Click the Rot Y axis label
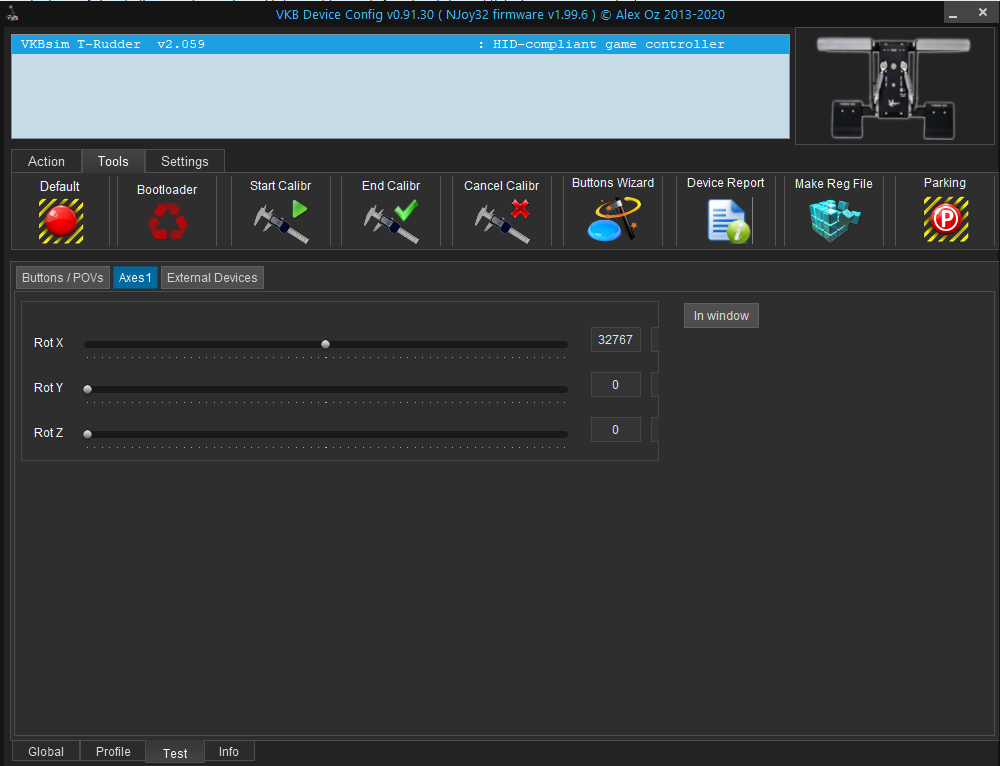This screenshot has height=766, width=1000. tap(48, 387)
